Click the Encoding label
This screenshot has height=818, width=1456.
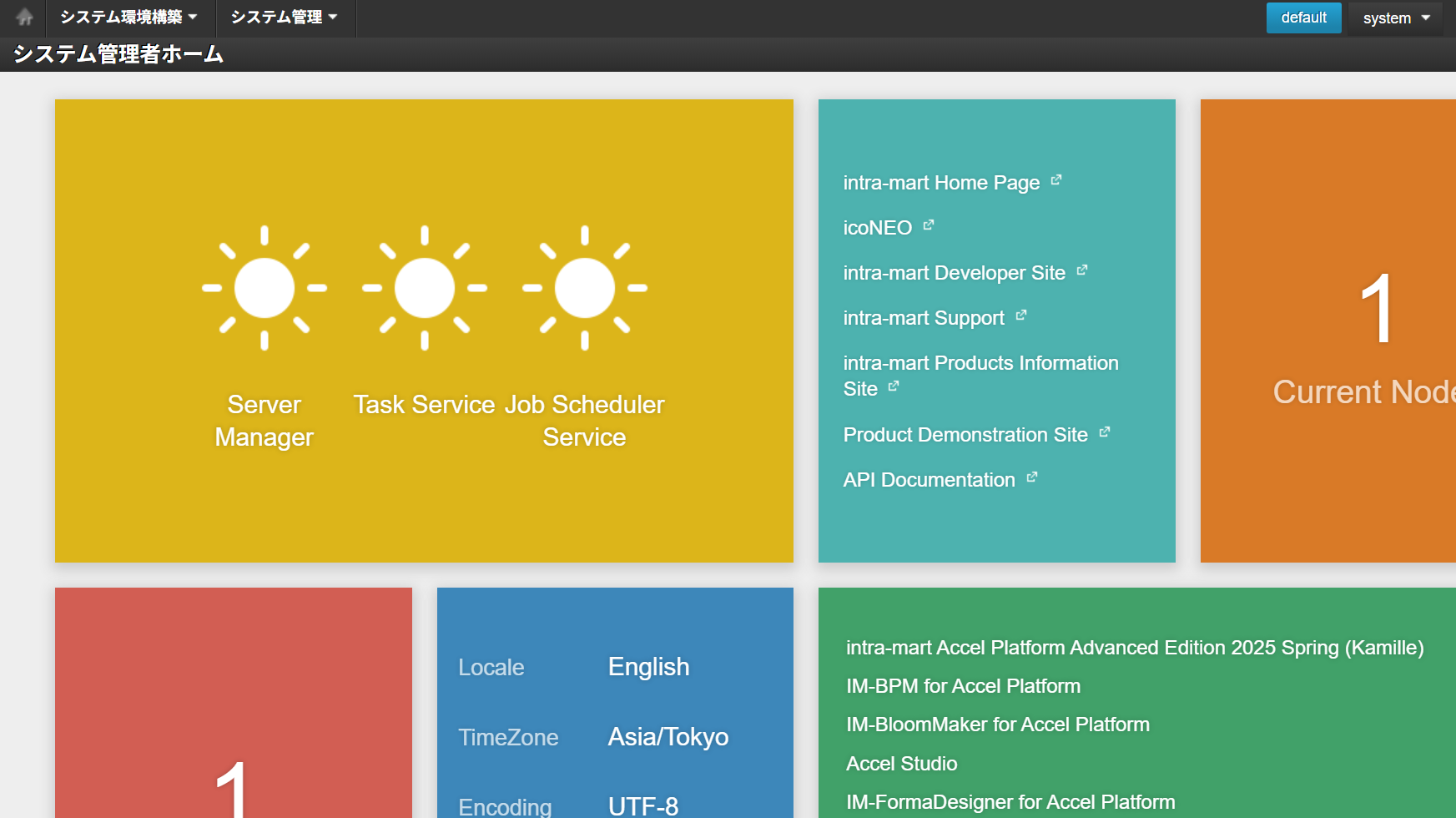point(505,806)
